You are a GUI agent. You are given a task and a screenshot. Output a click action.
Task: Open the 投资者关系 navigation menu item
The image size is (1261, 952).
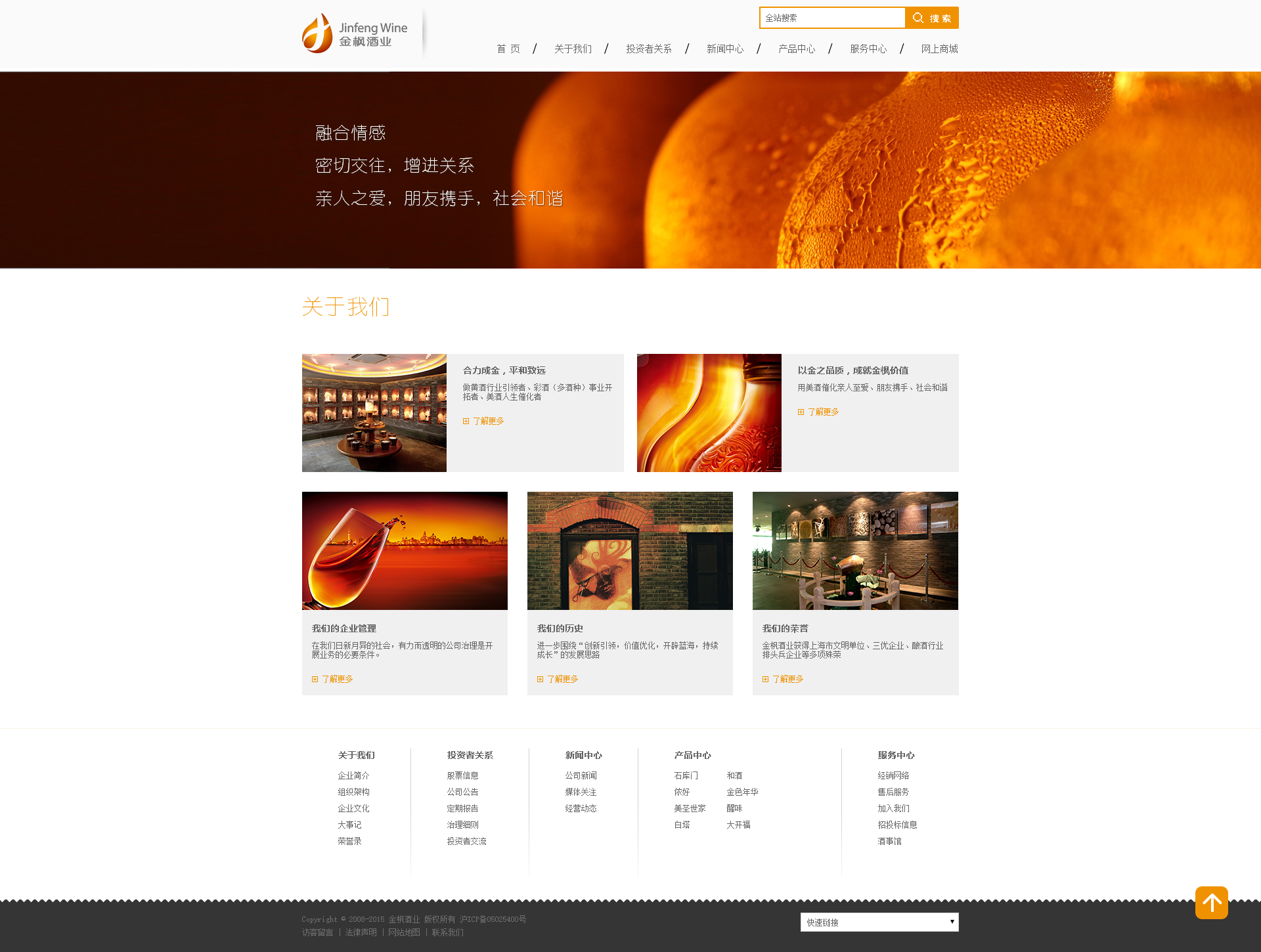(x=648, y=49)
